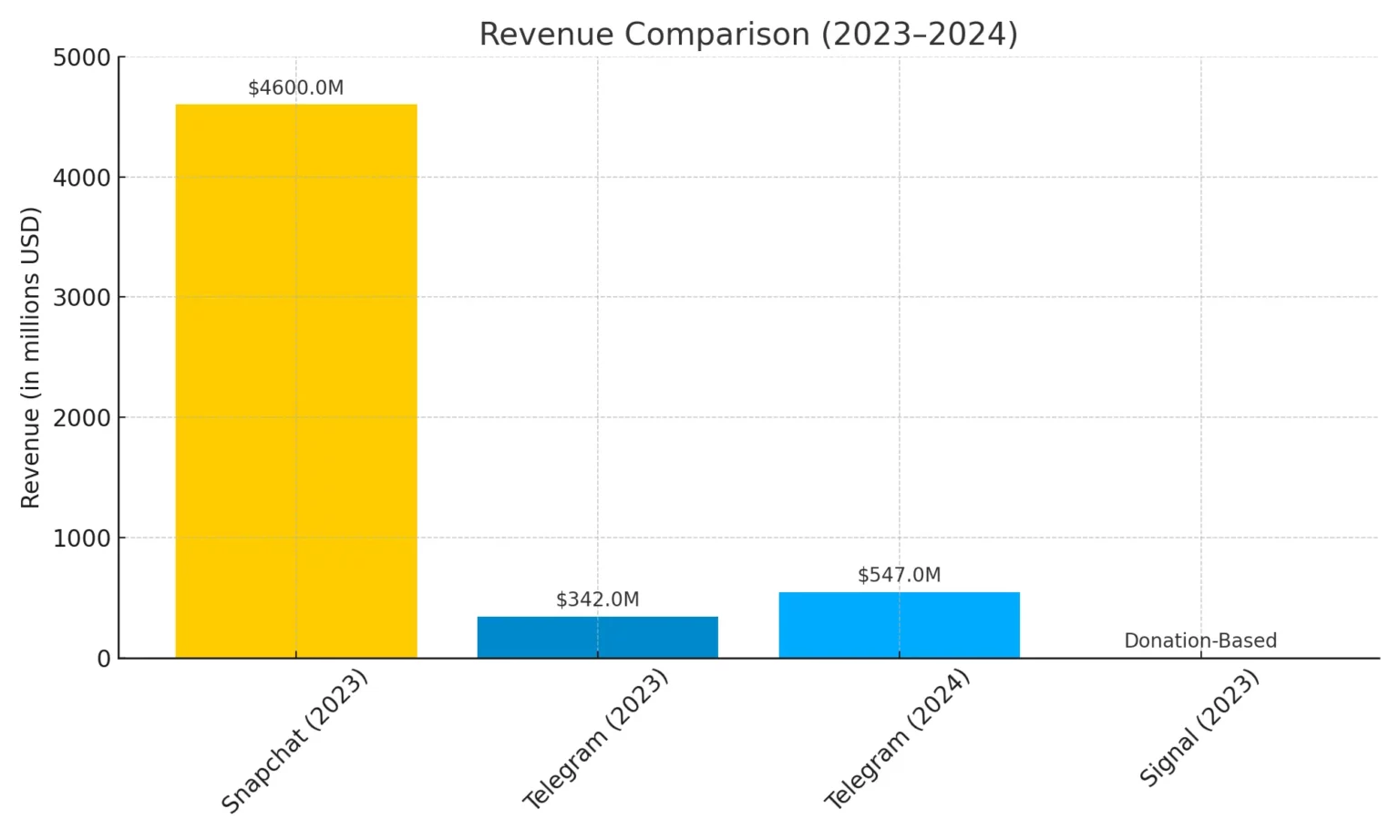Image resolution: width=1400 pixels, height=840 pixels.
Task: Click the Donation-Based annotation text
Action: coord(1200,640)
